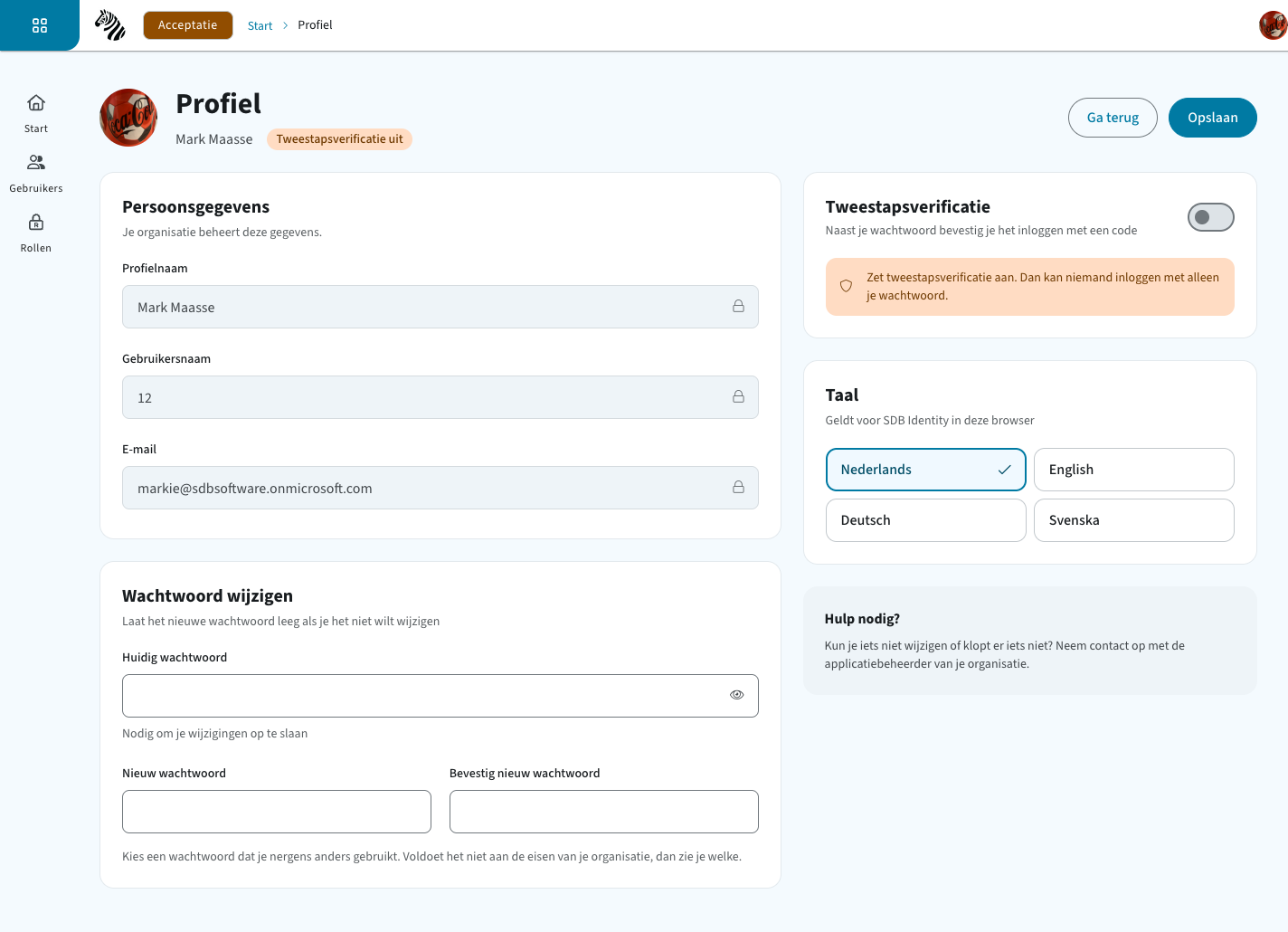Click the large profile picture next to Profiel
The image size is (1288, 932).
pos(128,118)
